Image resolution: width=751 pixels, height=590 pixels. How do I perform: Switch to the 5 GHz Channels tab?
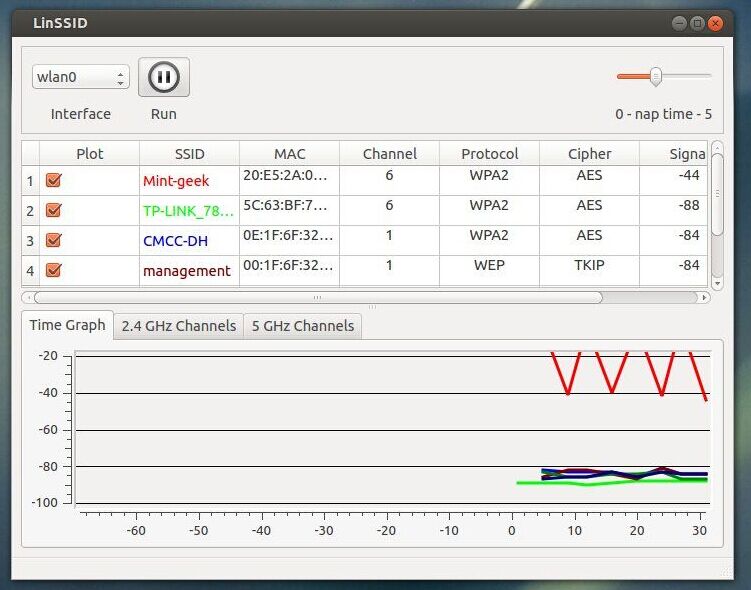tap(303, 326)
